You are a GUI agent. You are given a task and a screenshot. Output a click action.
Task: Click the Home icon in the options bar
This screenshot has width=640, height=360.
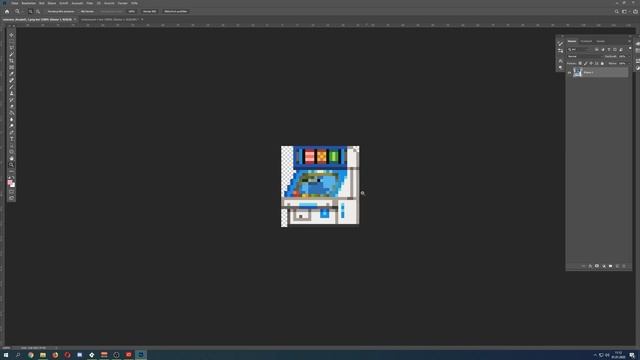[7, 11]
